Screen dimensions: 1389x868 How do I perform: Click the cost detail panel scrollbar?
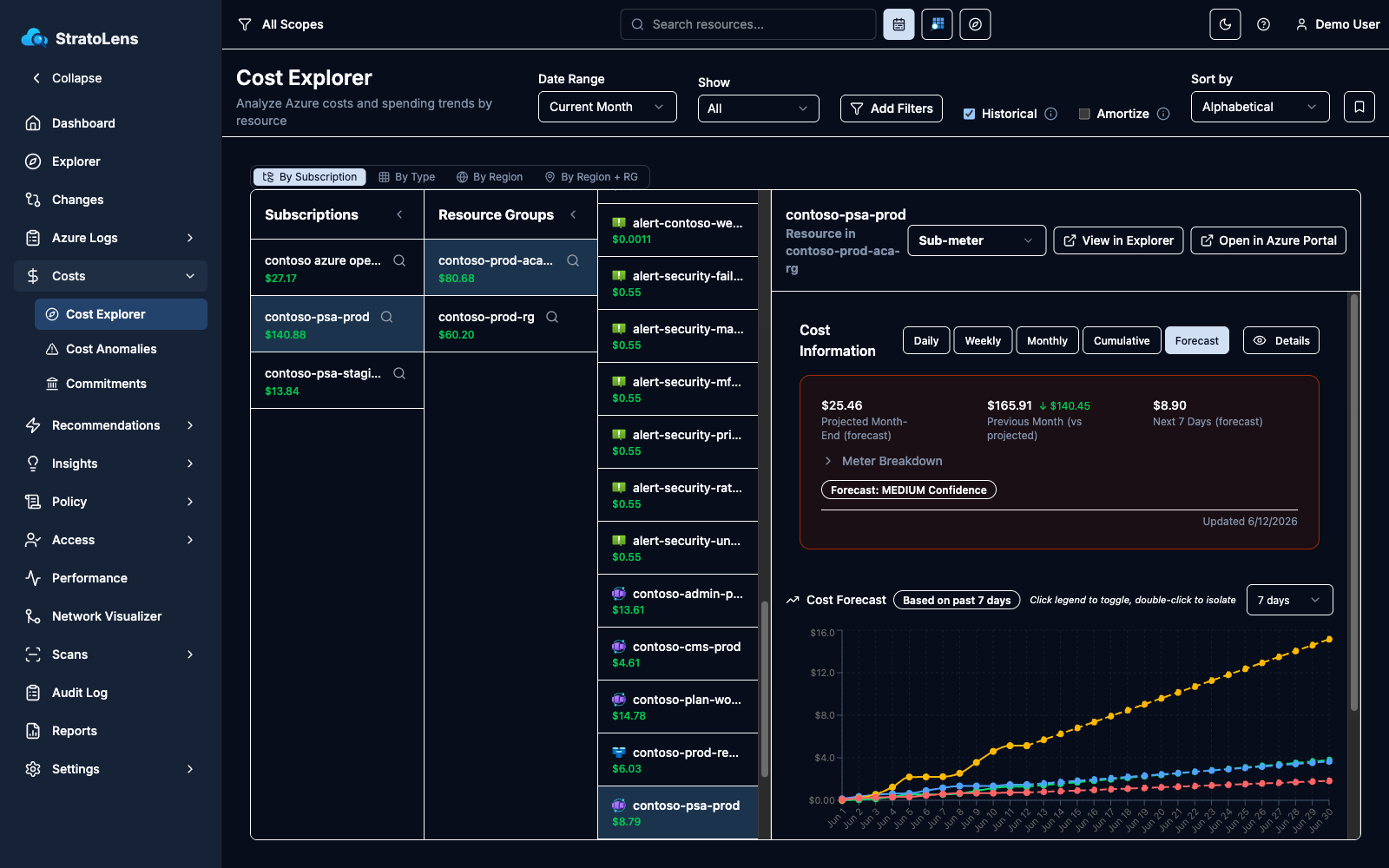1353,503
